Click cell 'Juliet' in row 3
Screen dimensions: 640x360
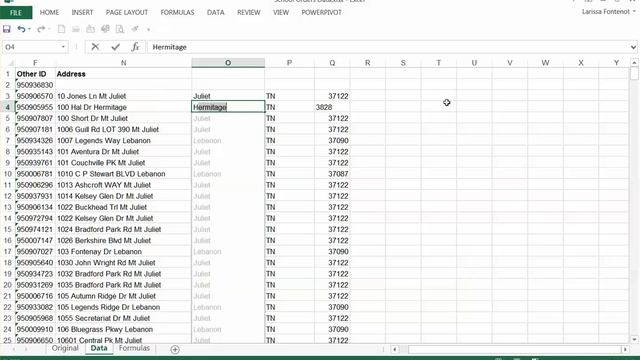tap(228, 96)
